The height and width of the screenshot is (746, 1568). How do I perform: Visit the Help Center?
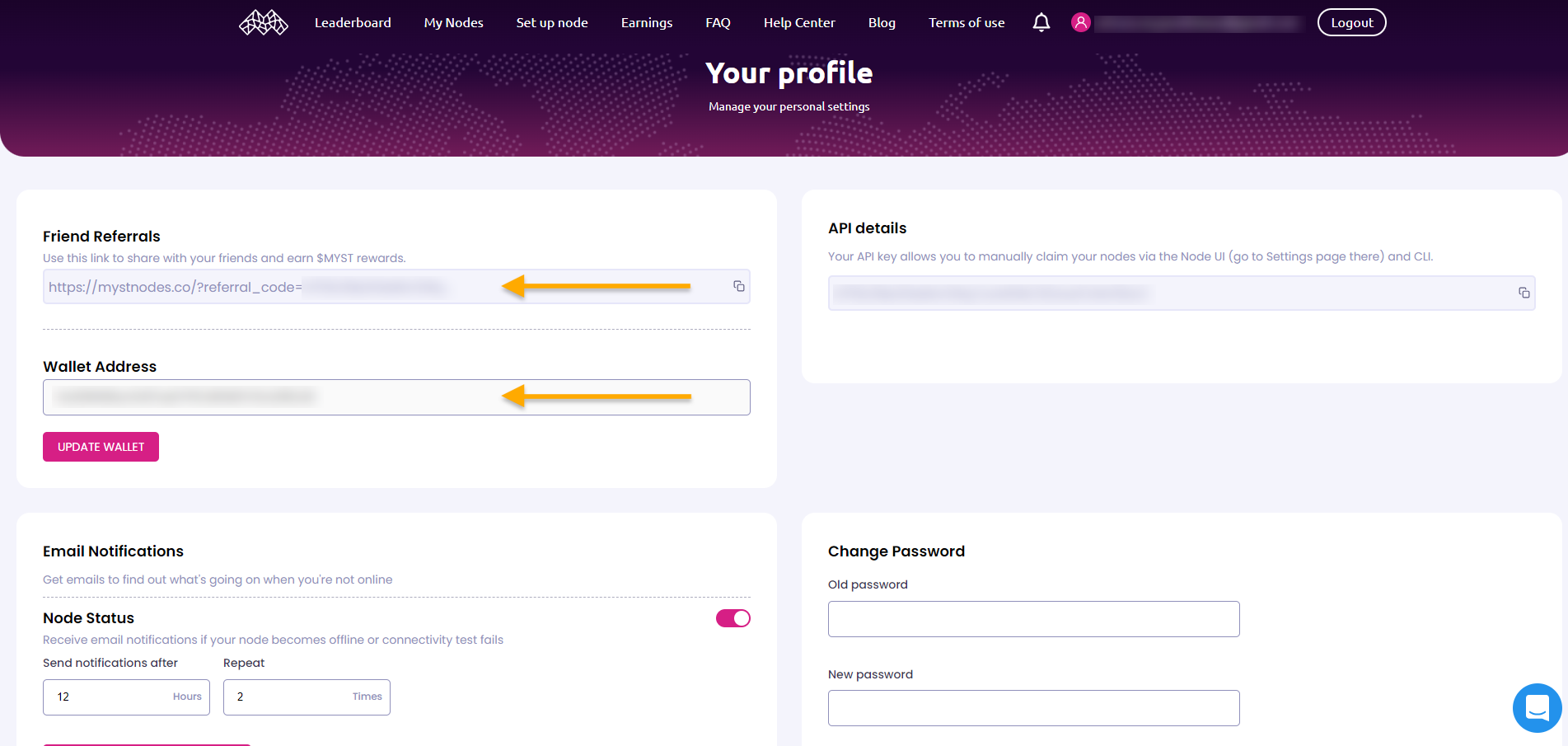tap(799, 22)
